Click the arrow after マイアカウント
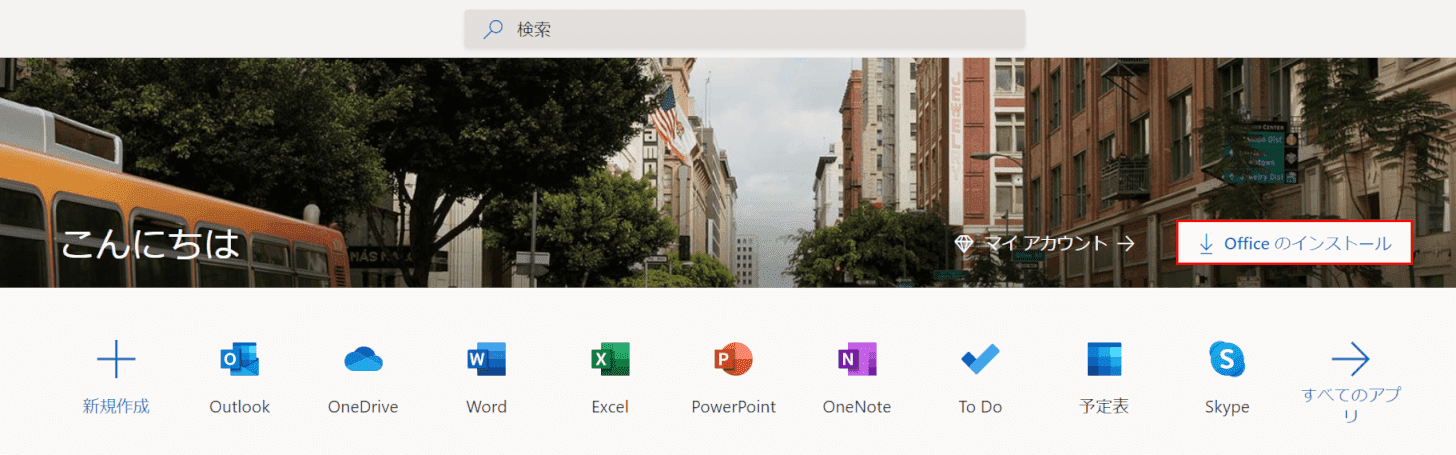1456x455 pixels. [x=1126, y=243]
